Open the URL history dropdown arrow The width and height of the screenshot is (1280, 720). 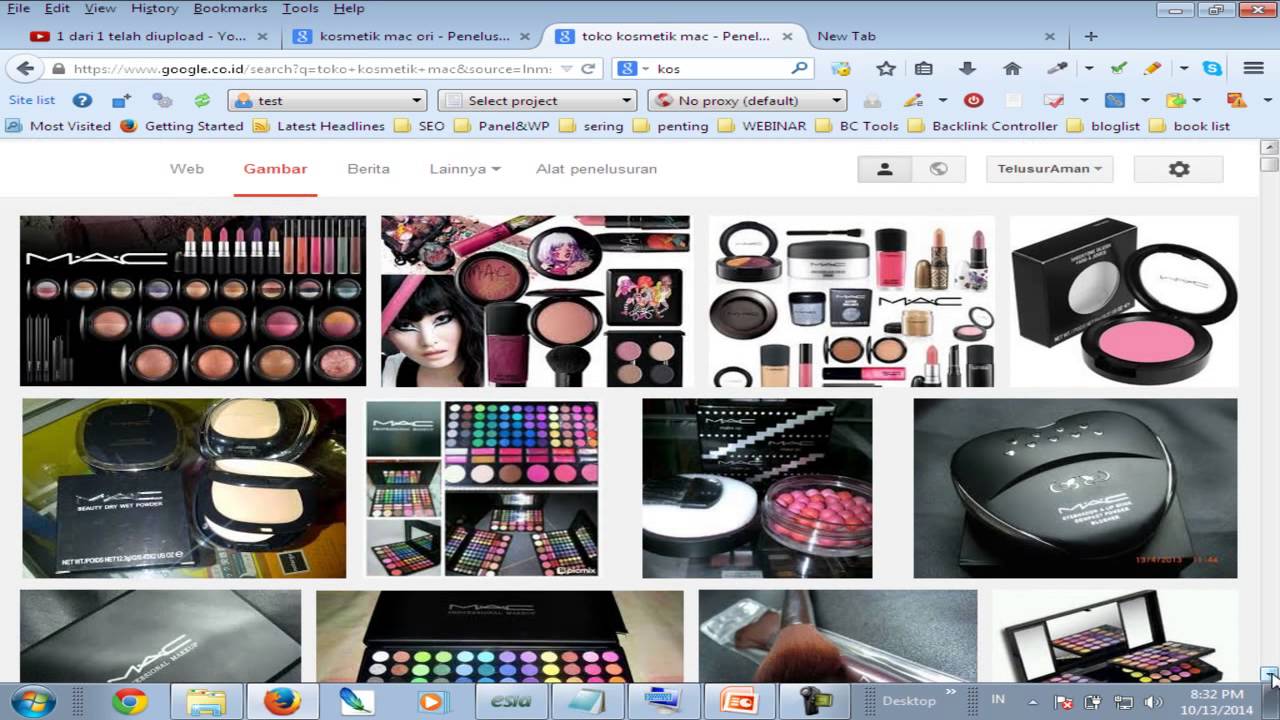[566, 69]
